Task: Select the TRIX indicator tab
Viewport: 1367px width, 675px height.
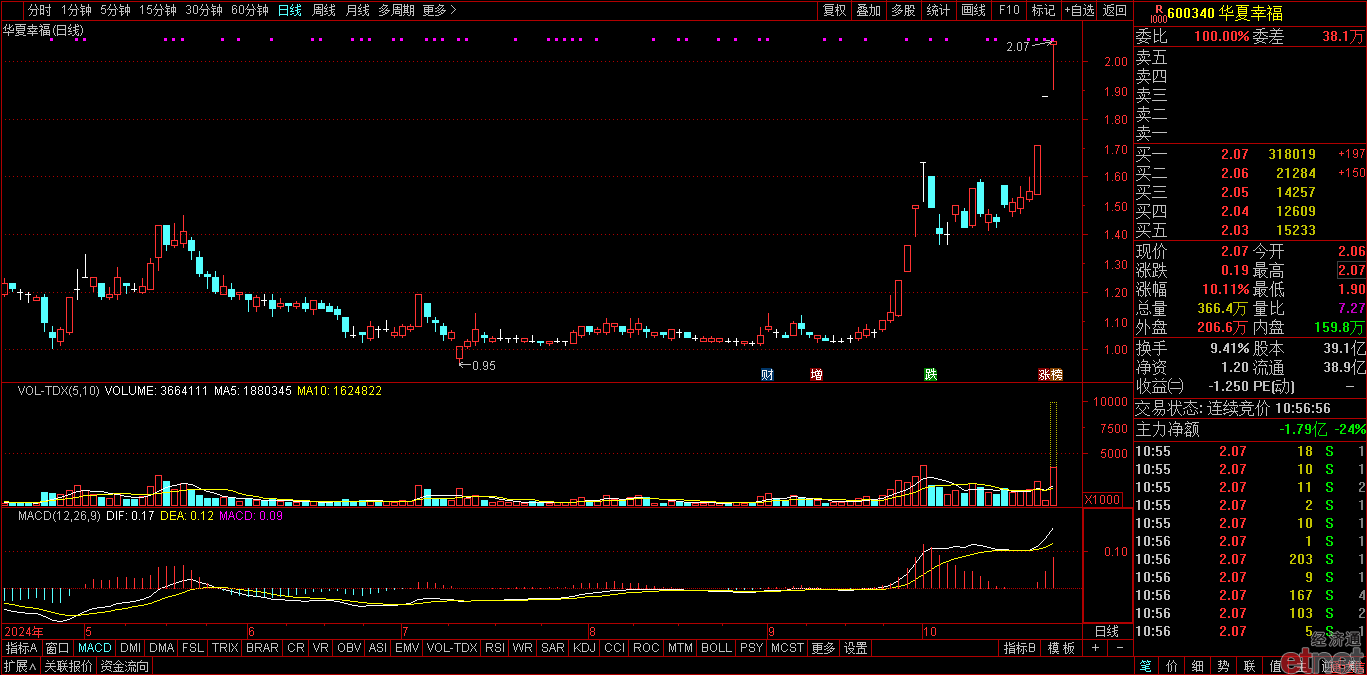Action: 225,648
